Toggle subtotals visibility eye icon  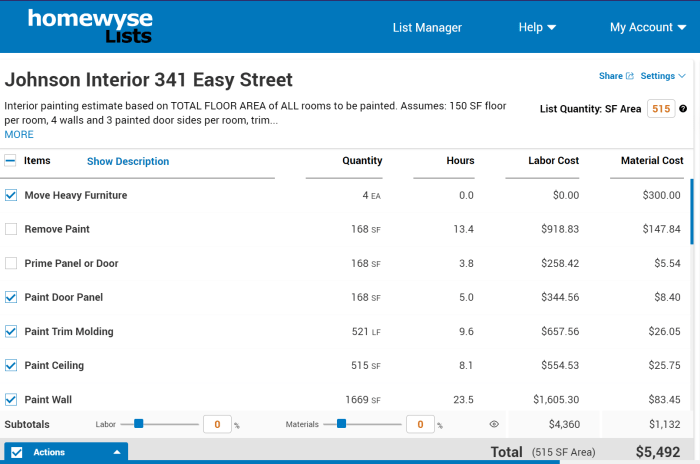pyautogui.click(x=494, y=424)
